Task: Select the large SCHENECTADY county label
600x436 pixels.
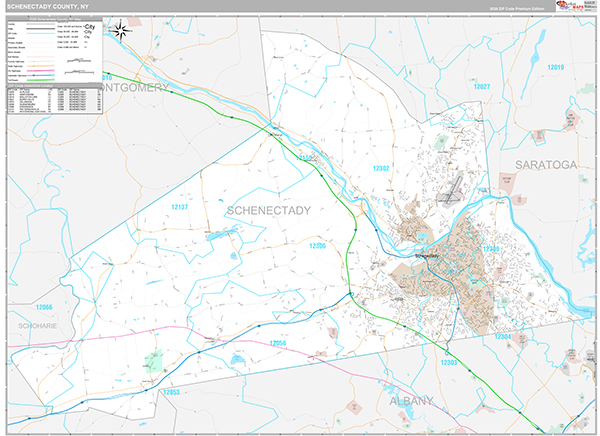Action: point(269,211)
